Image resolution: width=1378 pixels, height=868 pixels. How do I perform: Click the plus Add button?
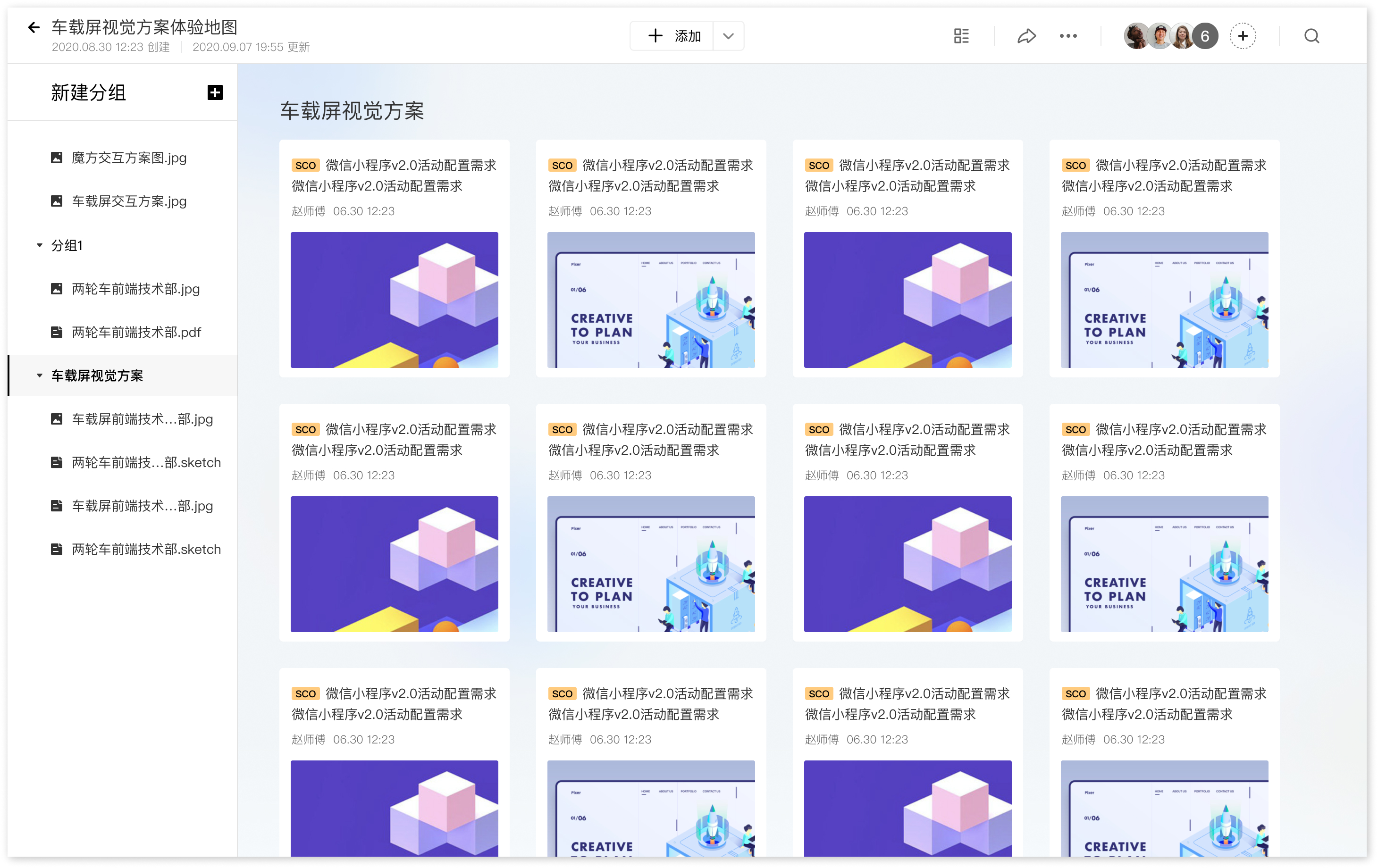pos(672,36)
